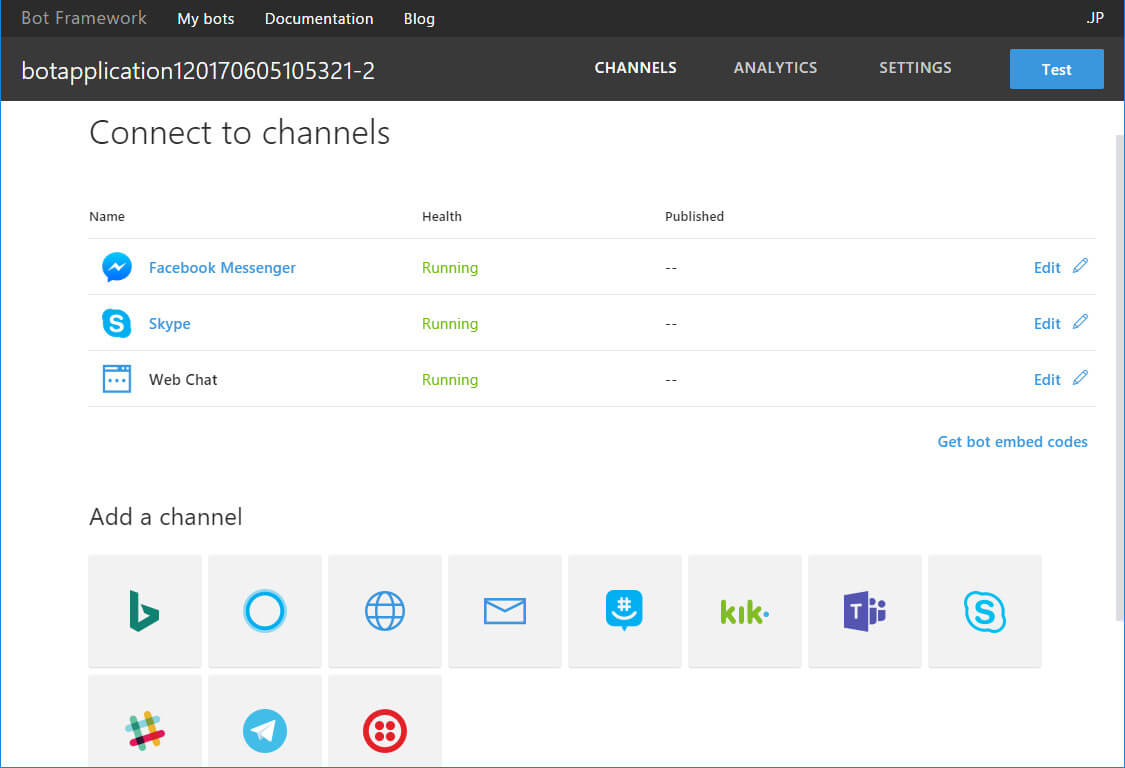1125x768 pixels.
Task: Add the Twilio SMS channel
Action: [x=385, y=721]
